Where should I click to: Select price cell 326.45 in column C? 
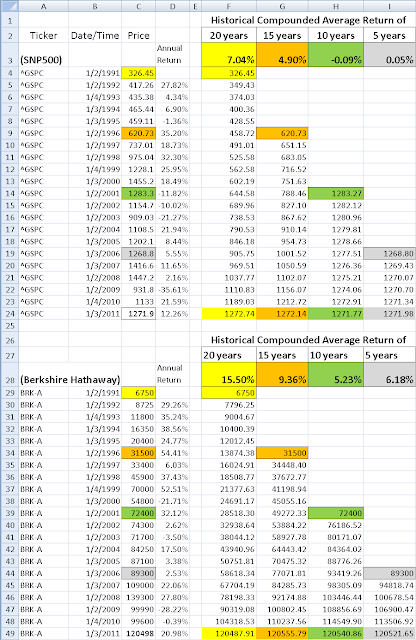(x=138, y=73)
